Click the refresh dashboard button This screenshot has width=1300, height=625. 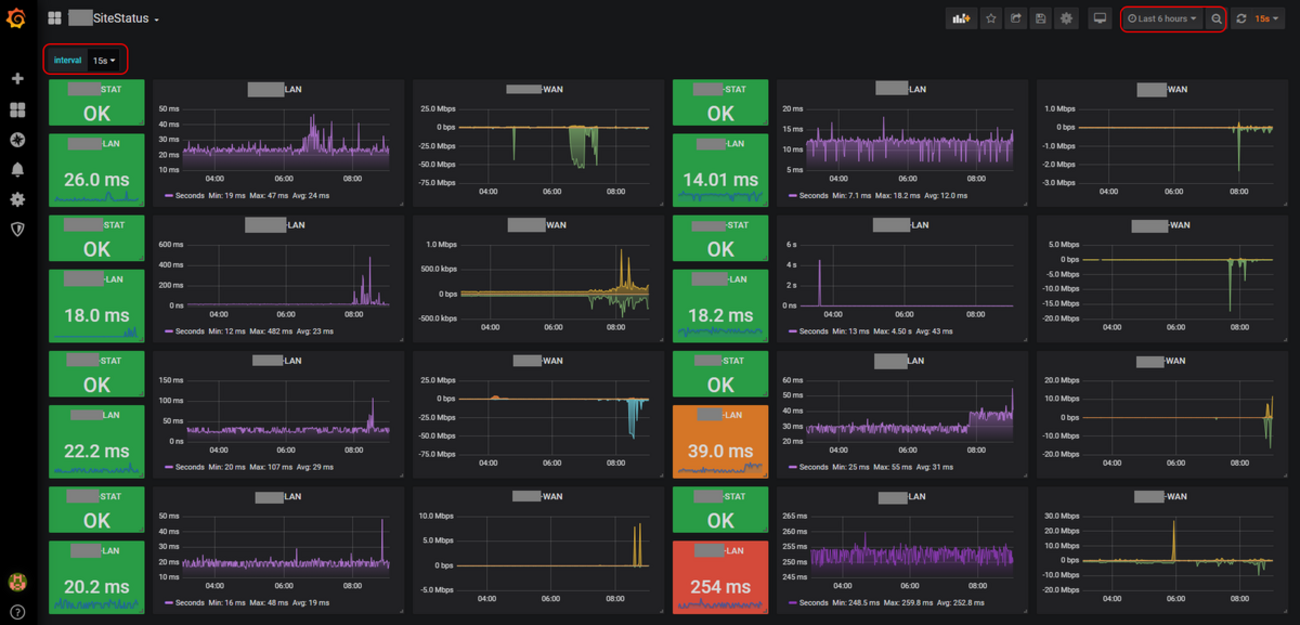[x=1241, y=19]
